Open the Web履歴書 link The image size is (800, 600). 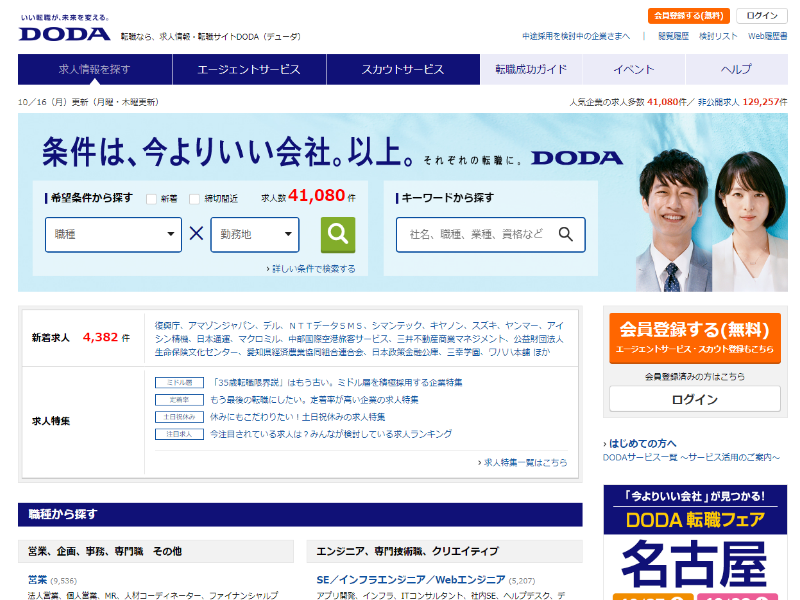(767, 36)
